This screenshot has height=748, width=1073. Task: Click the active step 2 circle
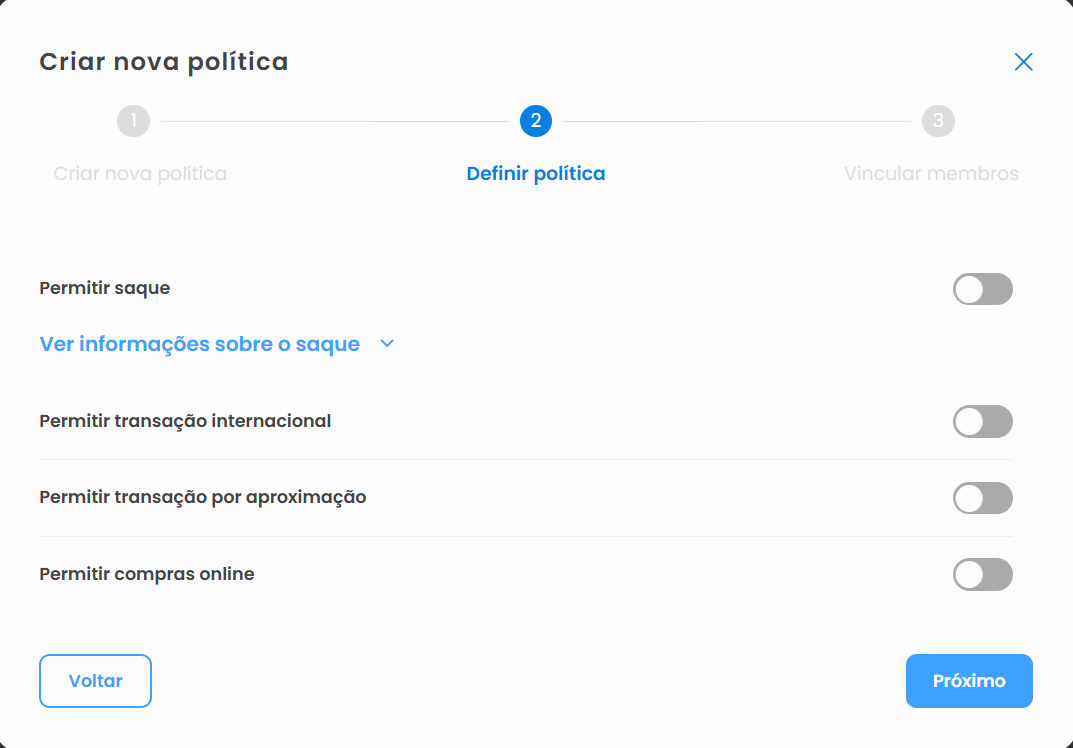(x=536, y=121)
